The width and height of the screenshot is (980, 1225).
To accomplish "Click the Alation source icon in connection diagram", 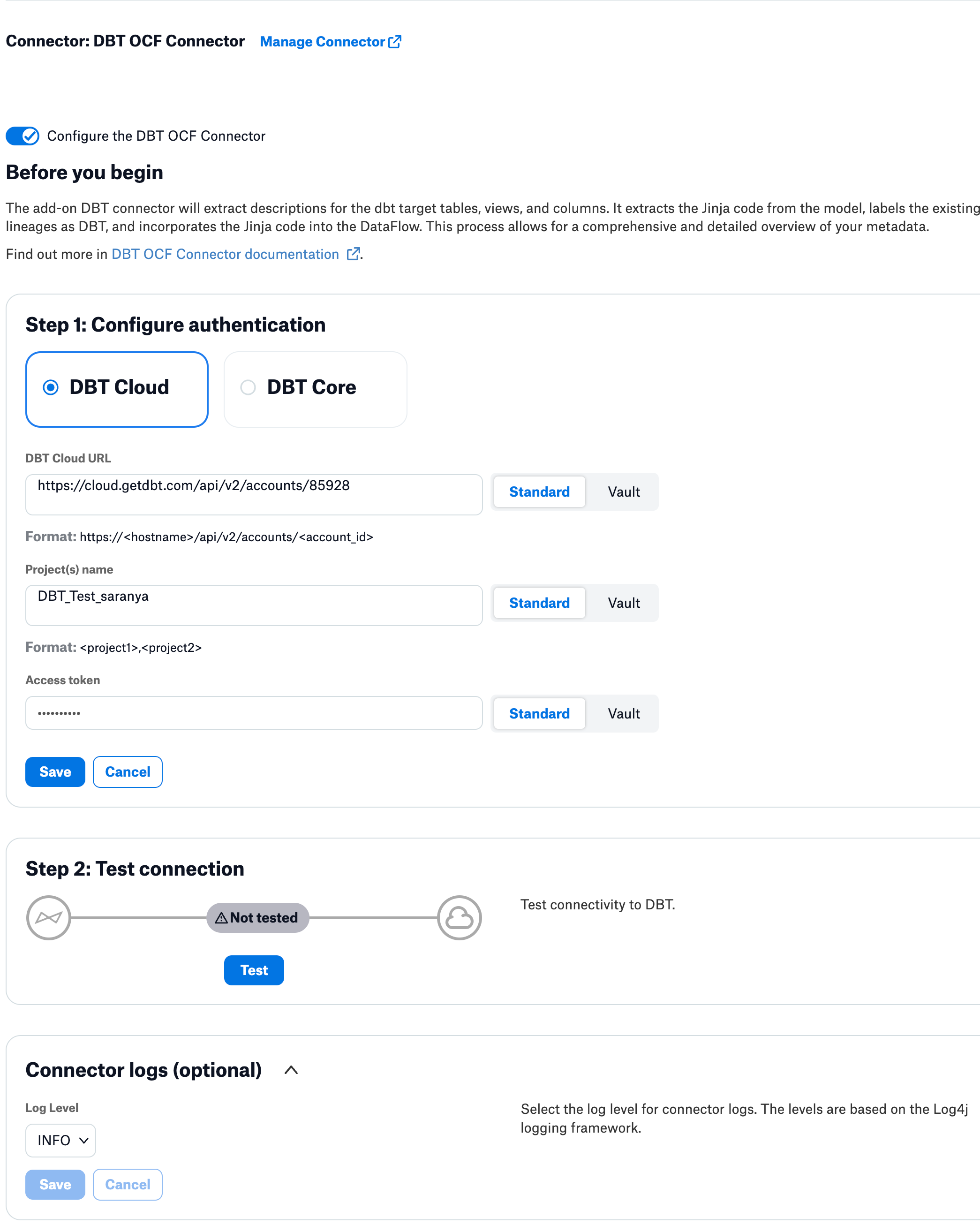I will pos(49,918).
